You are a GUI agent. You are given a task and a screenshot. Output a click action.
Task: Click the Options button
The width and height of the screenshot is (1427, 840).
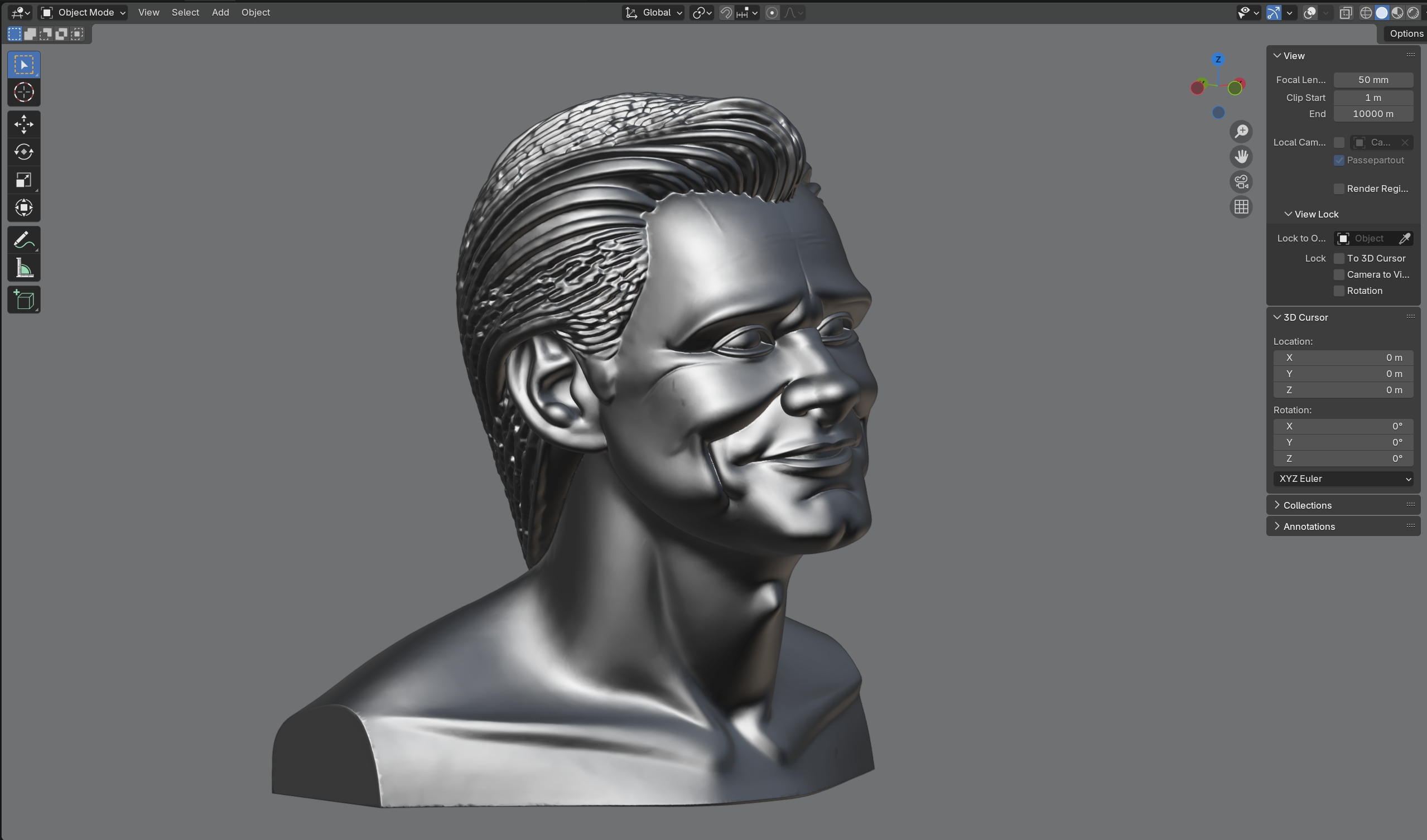coord(1405,34)
